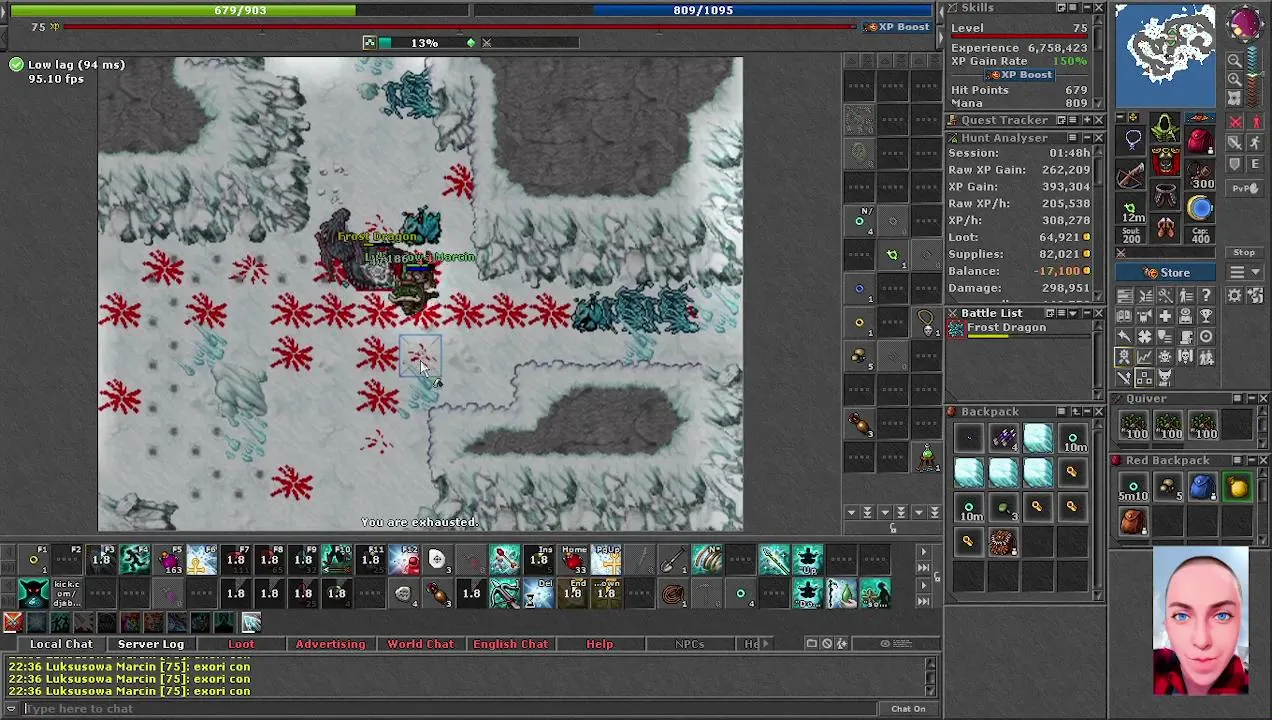Viewport: 1272px width, 720px height.
Task: Minimize the Red Backpack panel
Action: coord(1250,461)
